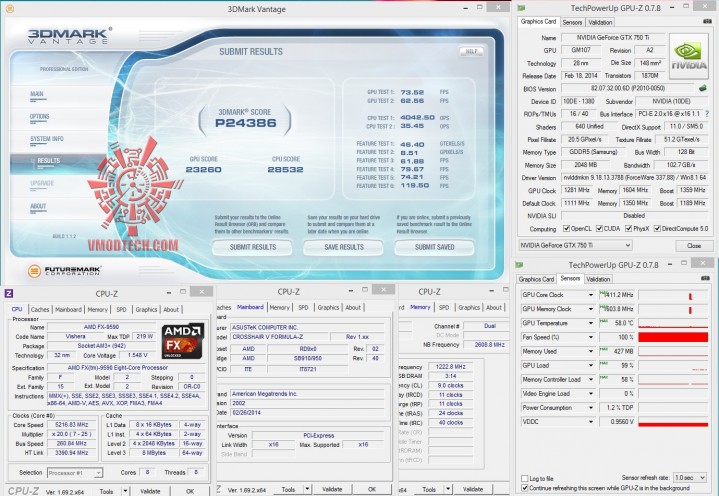The width and height of the screenshot is (719, 496).
Task: Click the screenshot camera icon in the top GPU-Z window
Action: tap(707, 22)
